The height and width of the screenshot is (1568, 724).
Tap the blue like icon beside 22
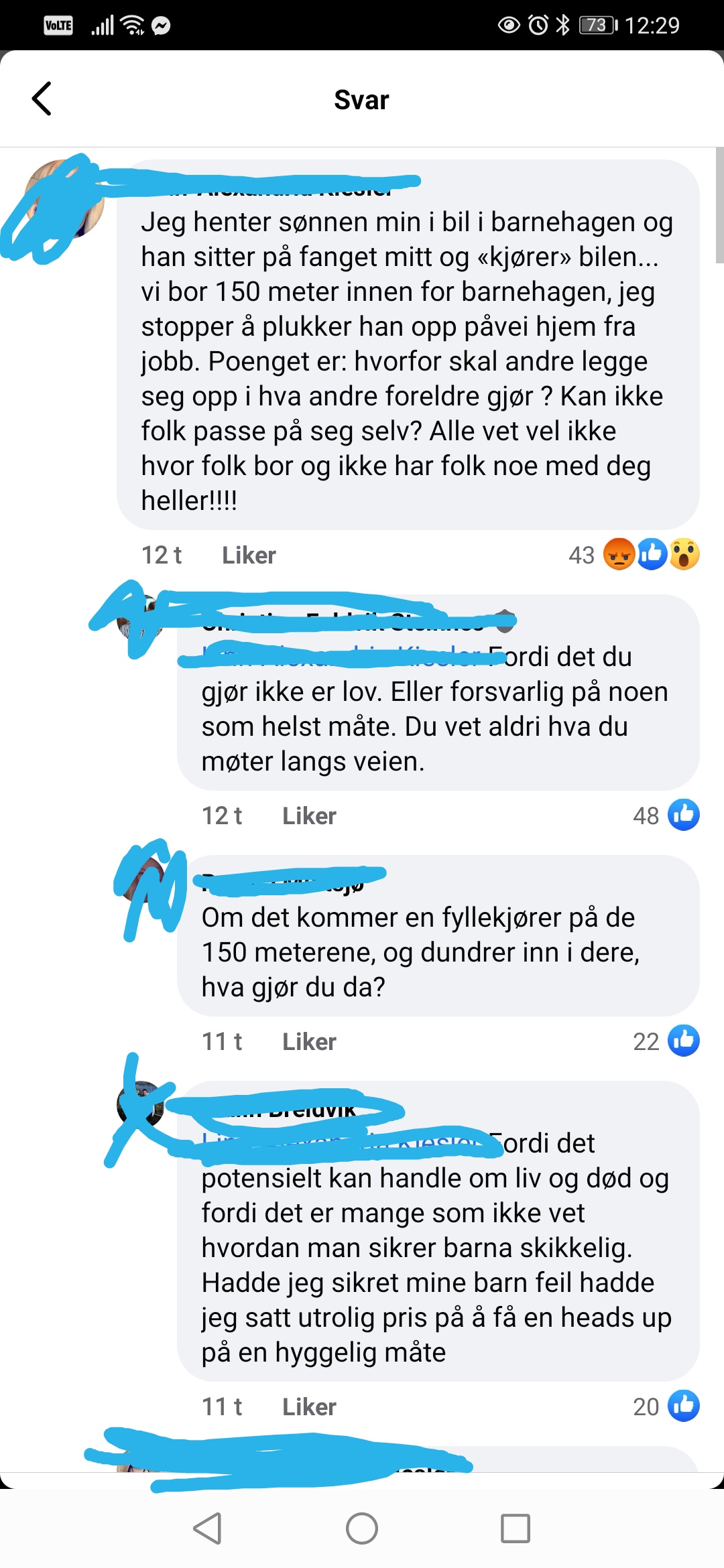[x=684, y=1041]
